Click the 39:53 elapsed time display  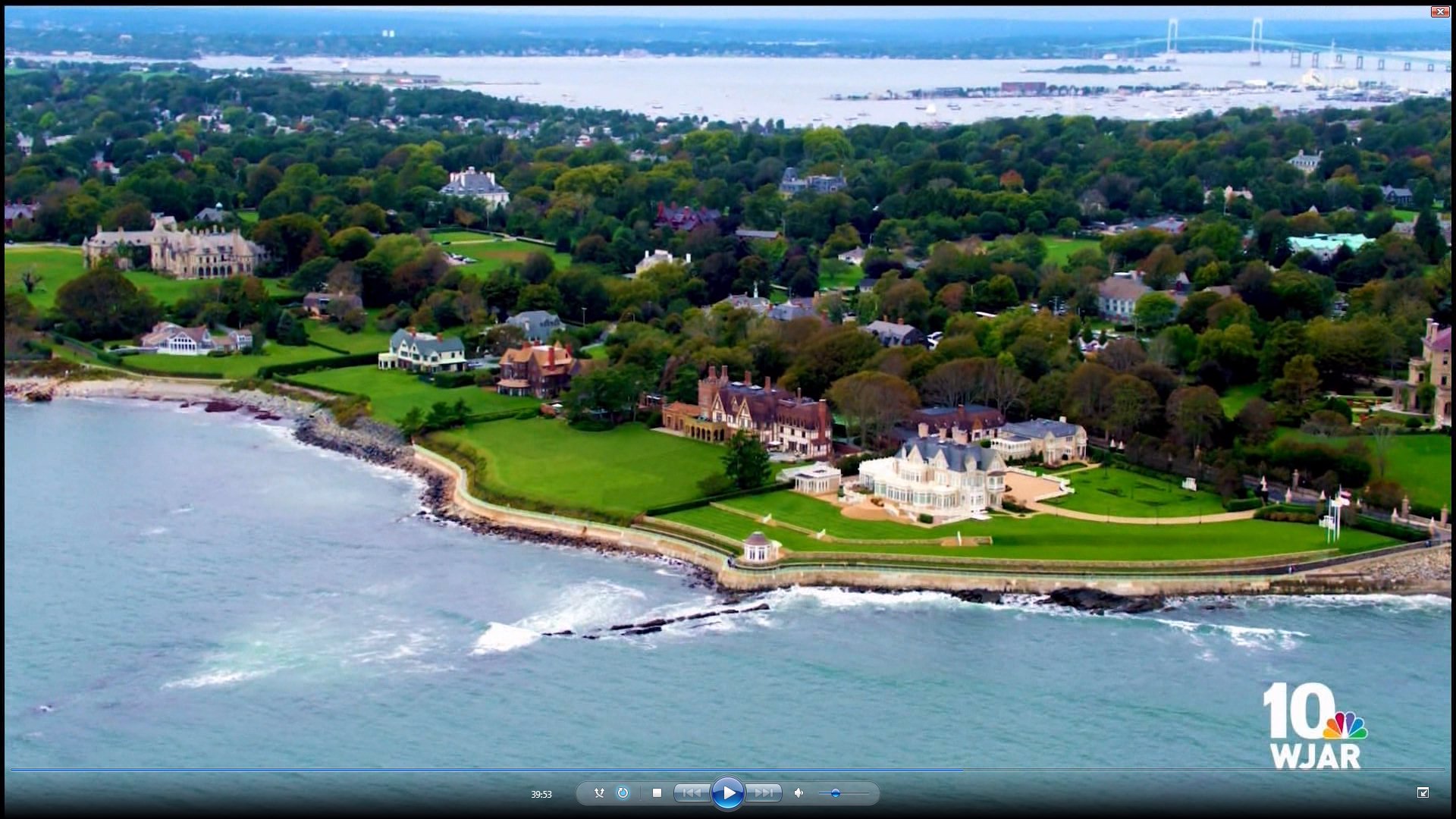pos(541,795)
